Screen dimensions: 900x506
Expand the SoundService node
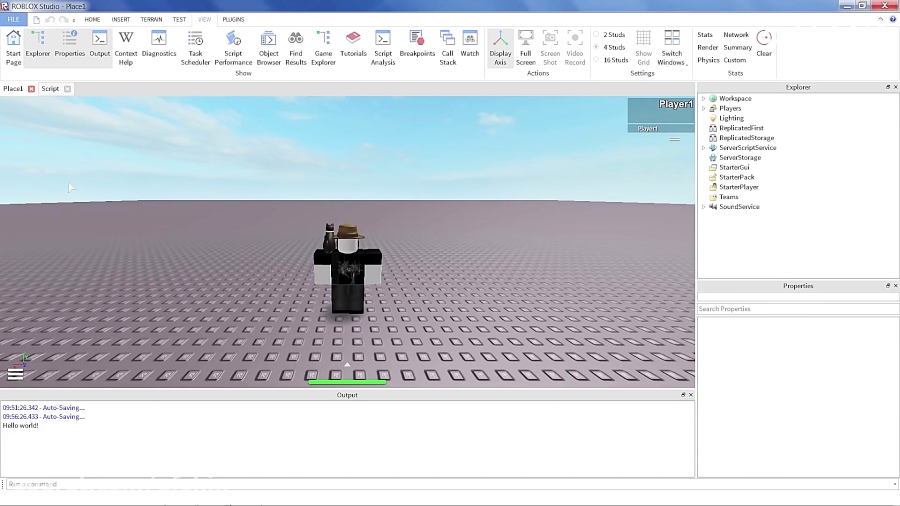coord(704,207)
